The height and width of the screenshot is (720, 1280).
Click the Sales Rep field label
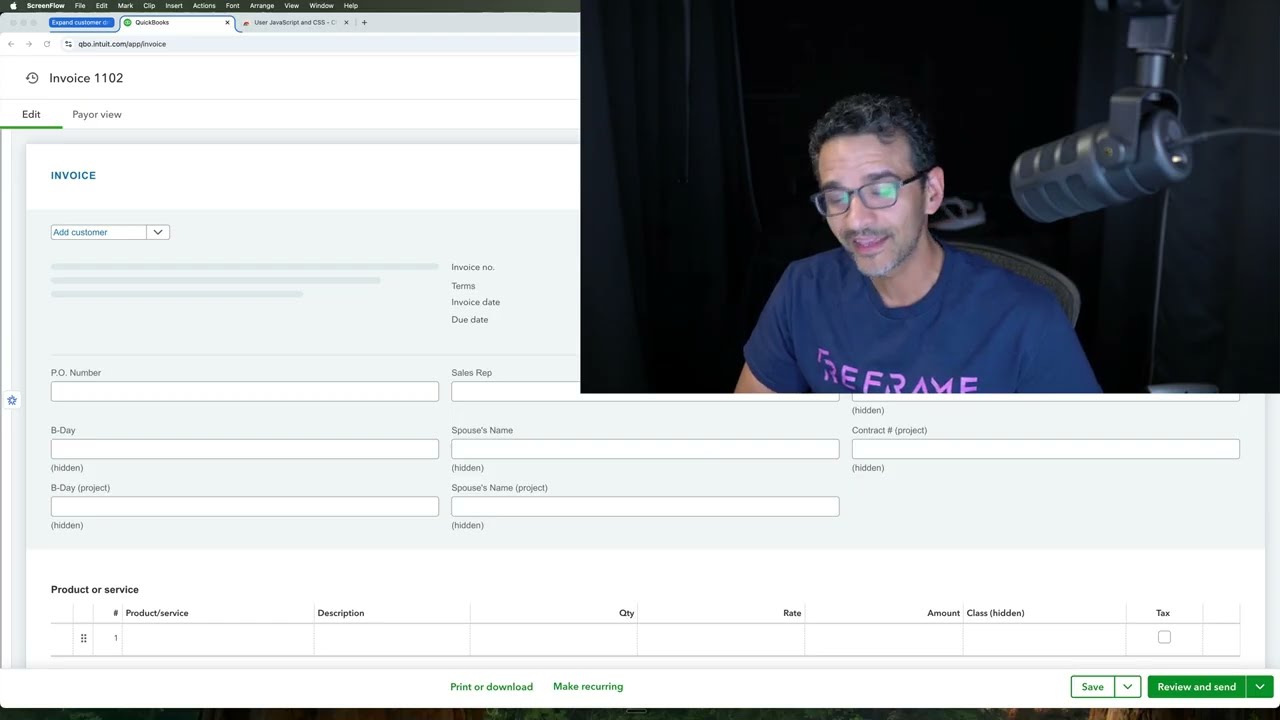tap(471, 373)
